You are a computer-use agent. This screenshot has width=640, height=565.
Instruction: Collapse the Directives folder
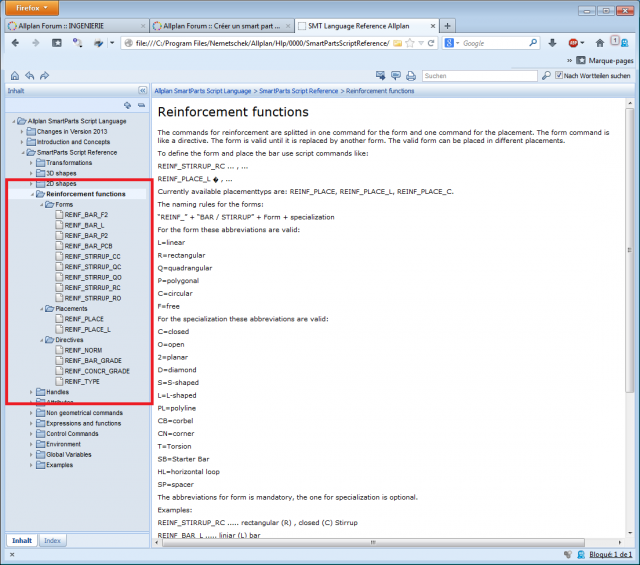pos(41,340)
